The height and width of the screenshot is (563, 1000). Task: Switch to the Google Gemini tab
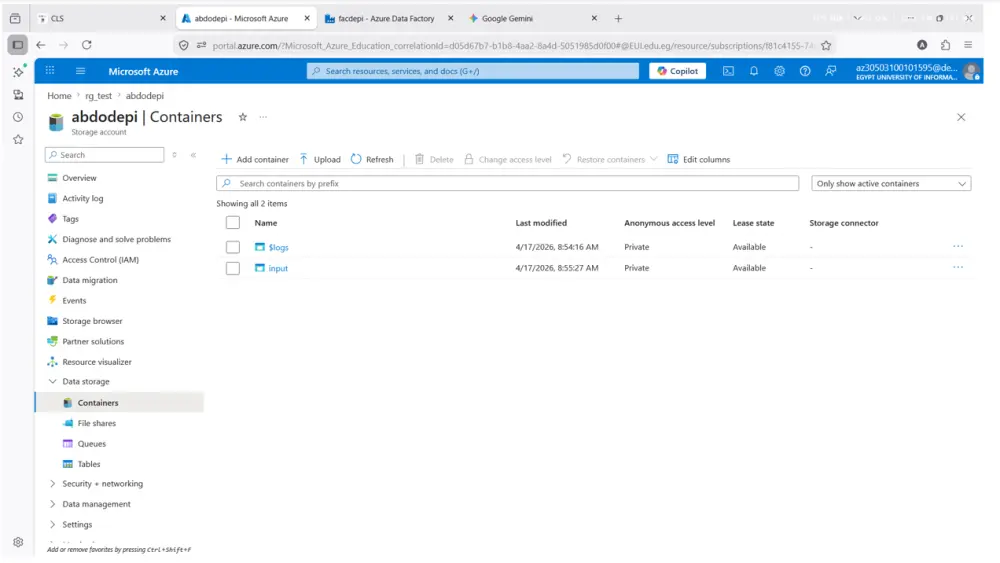click(x=532, y=18)
